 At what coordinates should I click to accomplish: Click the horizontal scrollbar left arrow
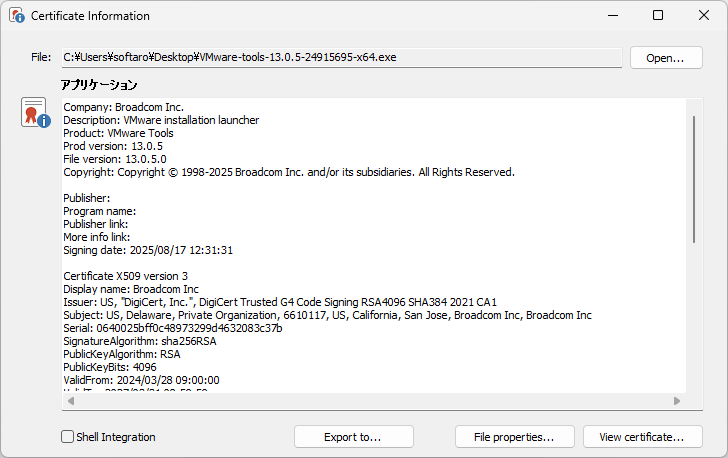(x=69, y=401)
